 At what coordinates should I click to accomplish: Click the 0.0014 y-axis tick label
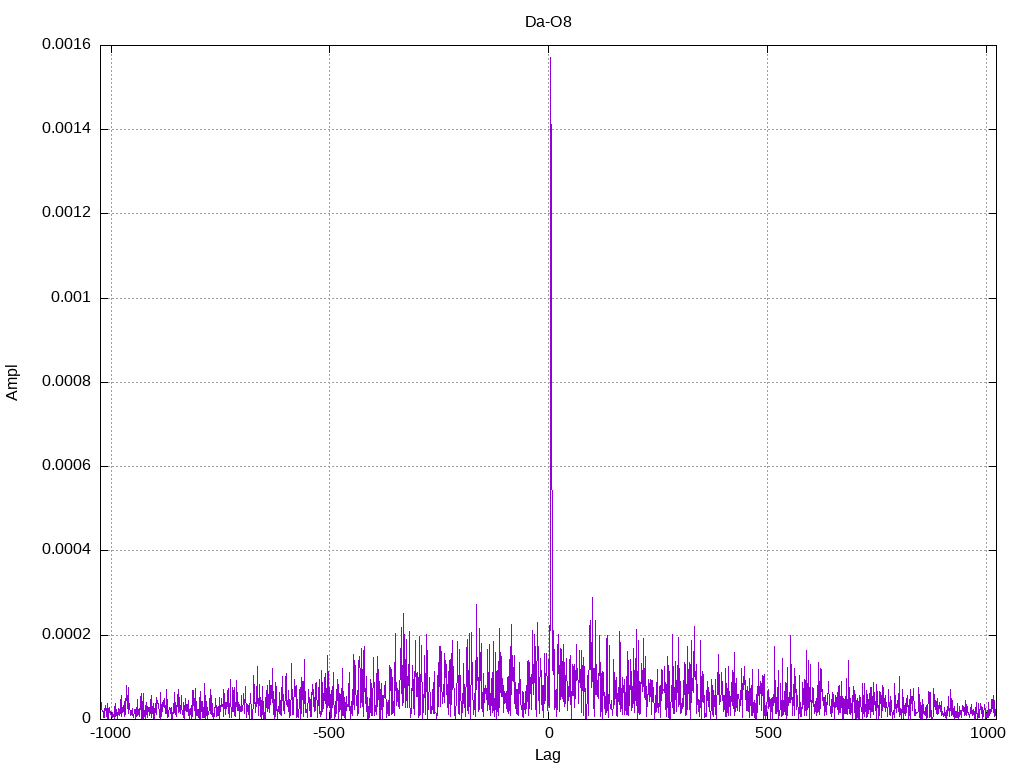pyautogui.click(x=66, y=129)
